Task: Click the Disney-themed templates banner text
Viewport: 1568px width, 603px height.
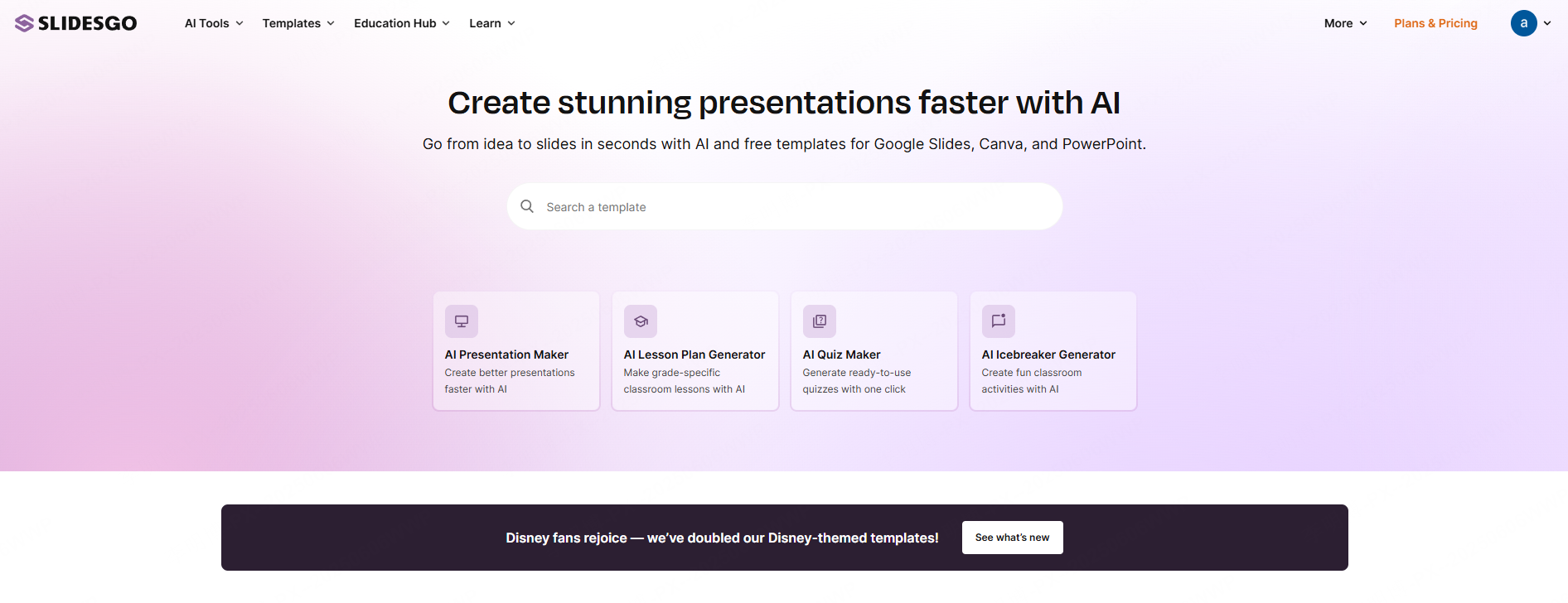Action: coord(722,538)
